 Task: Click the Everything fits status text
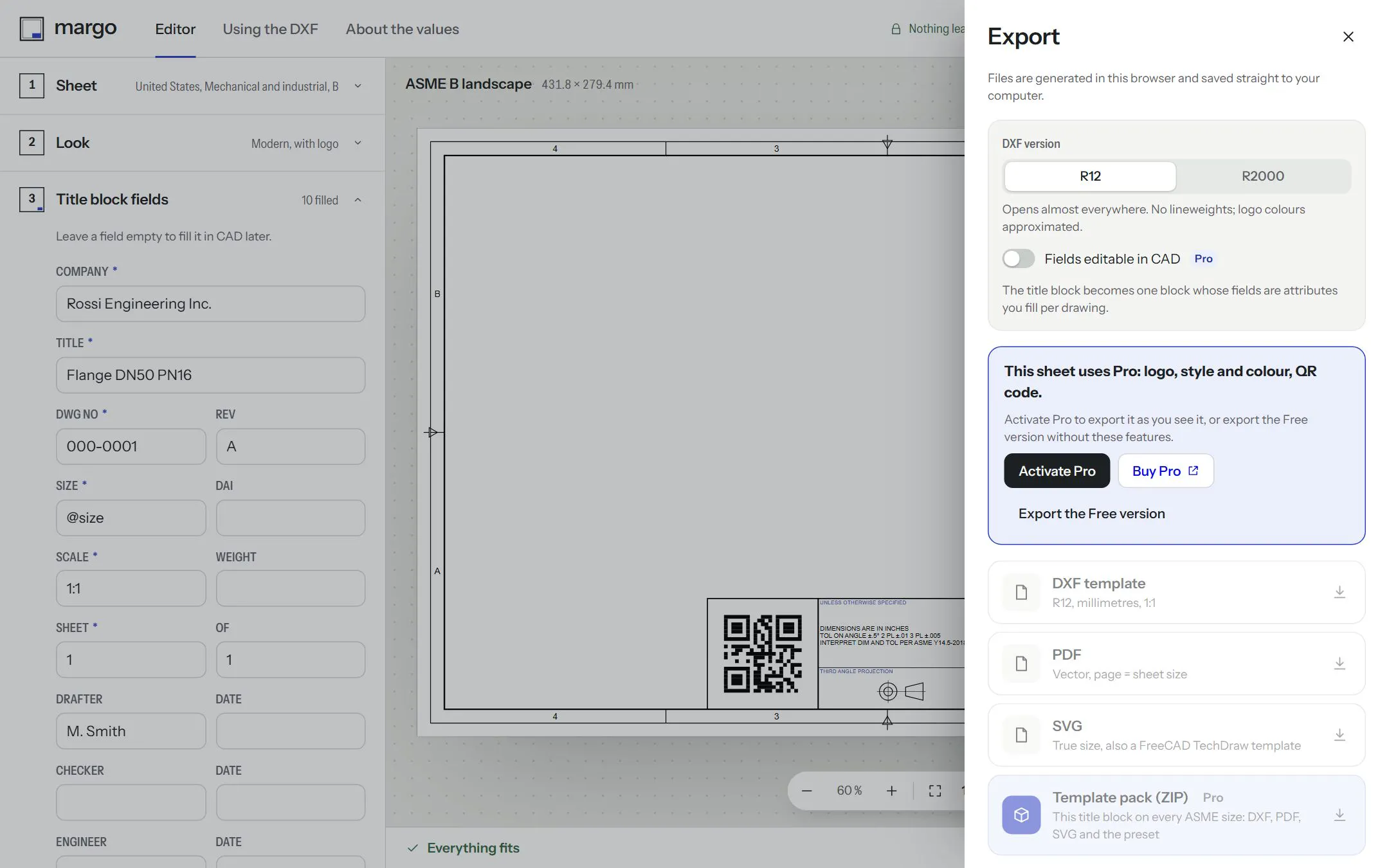(x=473, y=848)
